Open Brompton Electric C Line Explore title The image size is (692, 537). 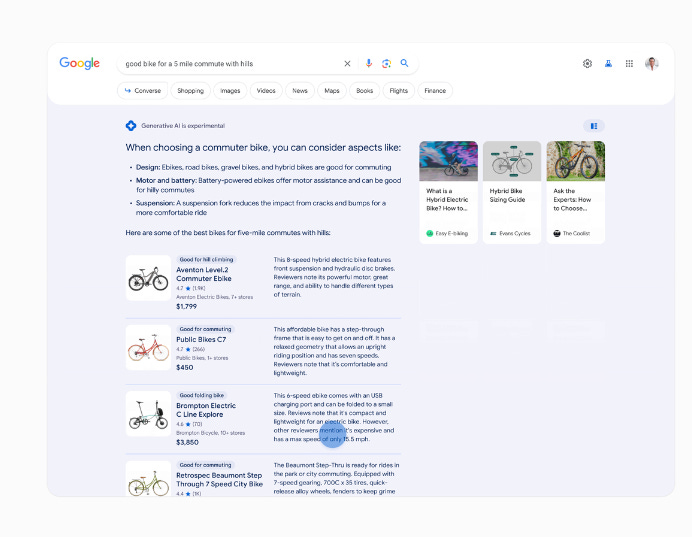click(x=206, y=410)
